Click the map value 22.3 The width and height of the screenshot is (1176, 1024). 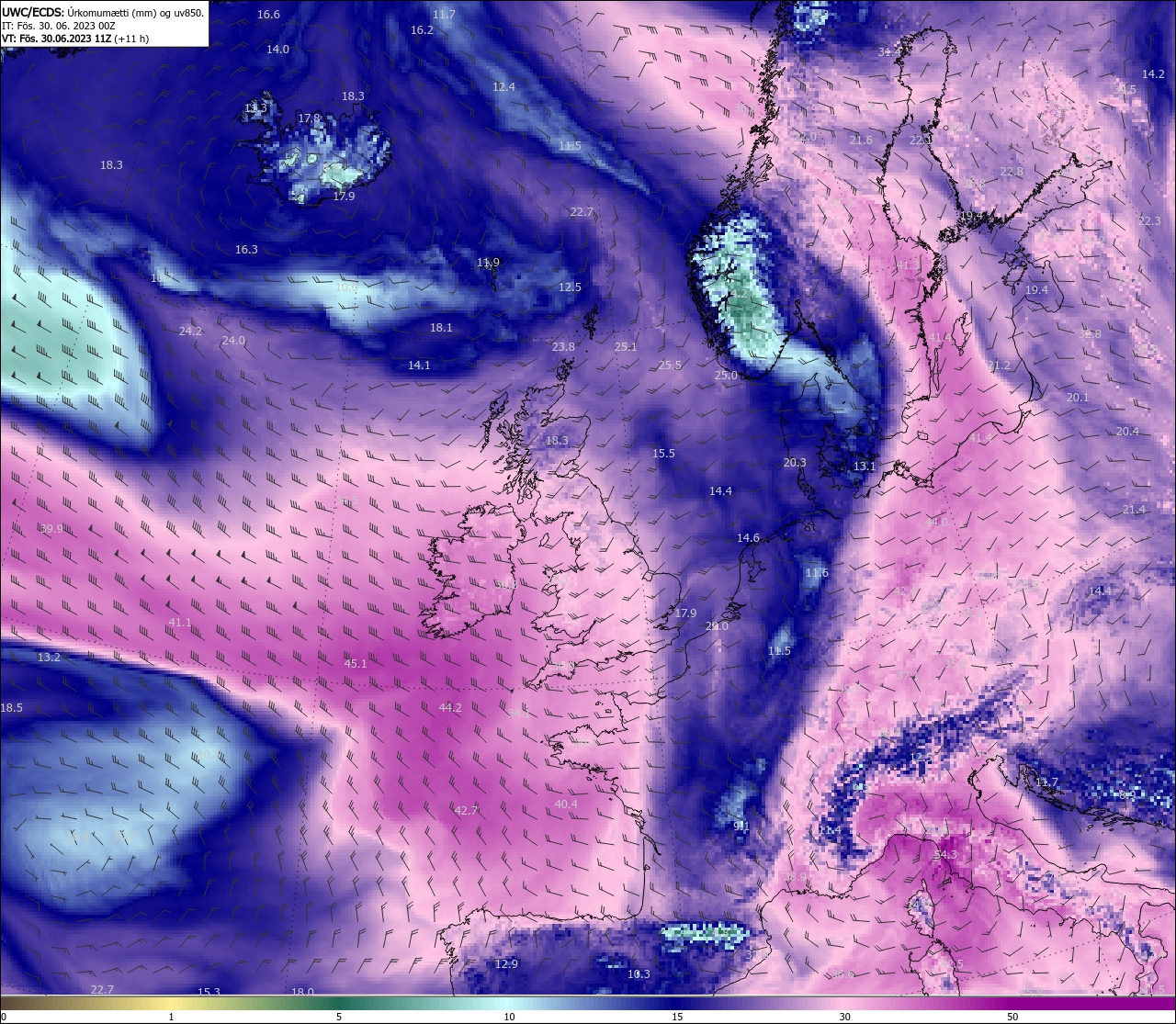click(x=1149, y=220)
